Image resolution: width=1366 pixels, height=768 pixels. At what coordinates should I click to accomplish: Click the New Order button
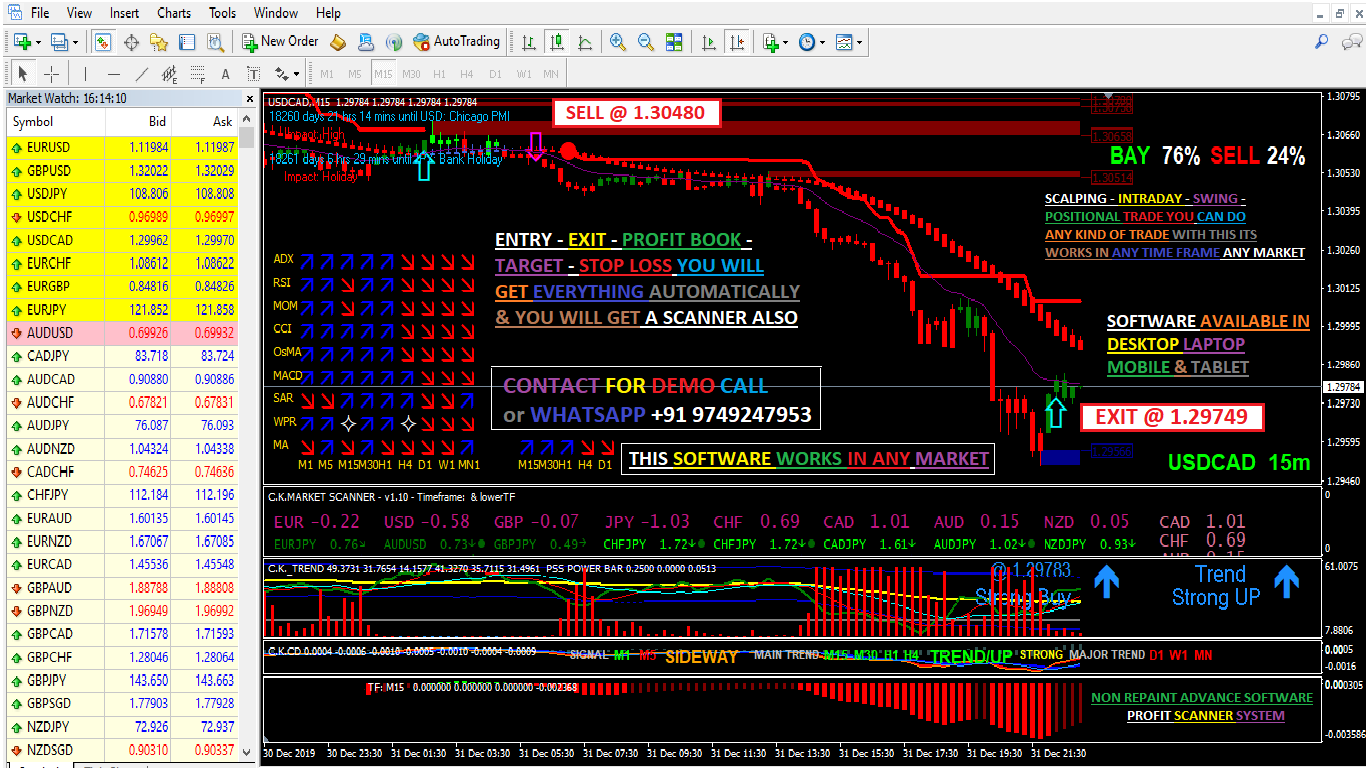pyautogui.click(x=280, y=42)
